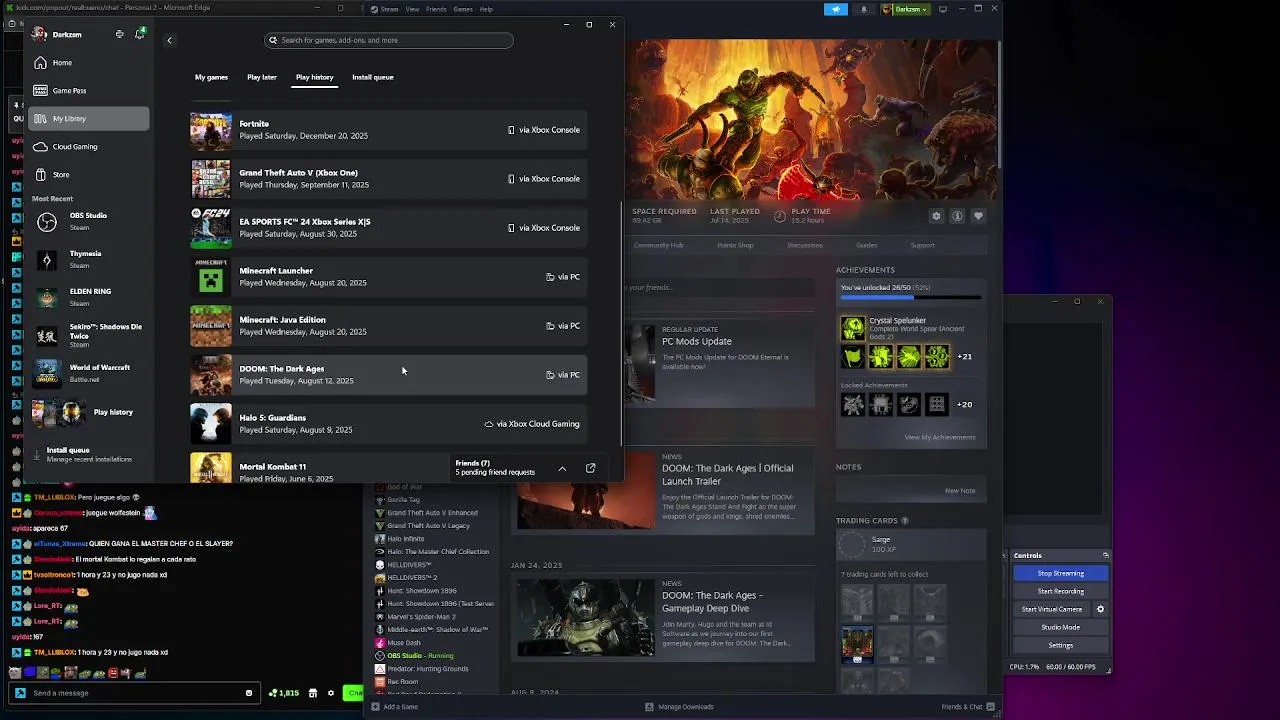Click View My Achievements link
This screenshot has width=1280, height=720.
[x=939, y=437]
